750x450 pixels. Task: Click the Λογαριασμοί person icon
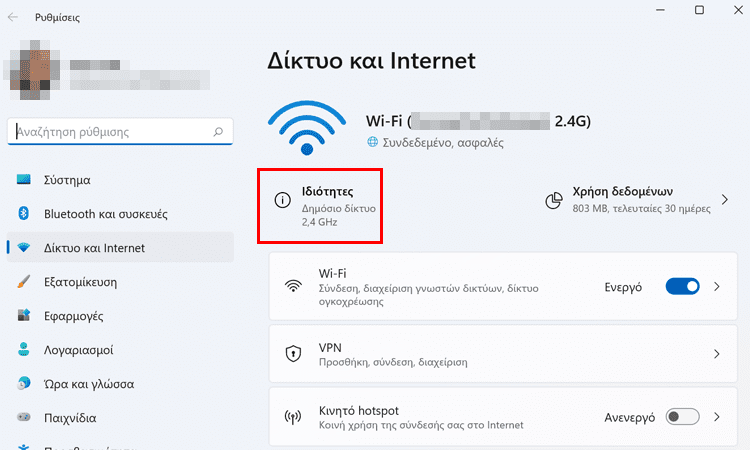[23, 350]
